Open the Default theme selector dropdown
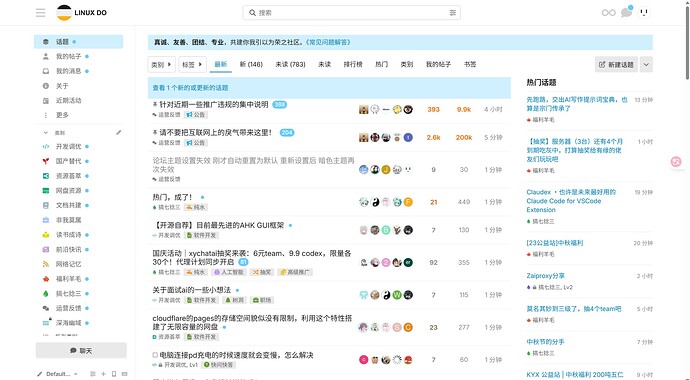Screen dimensions: 690x380 58,374
